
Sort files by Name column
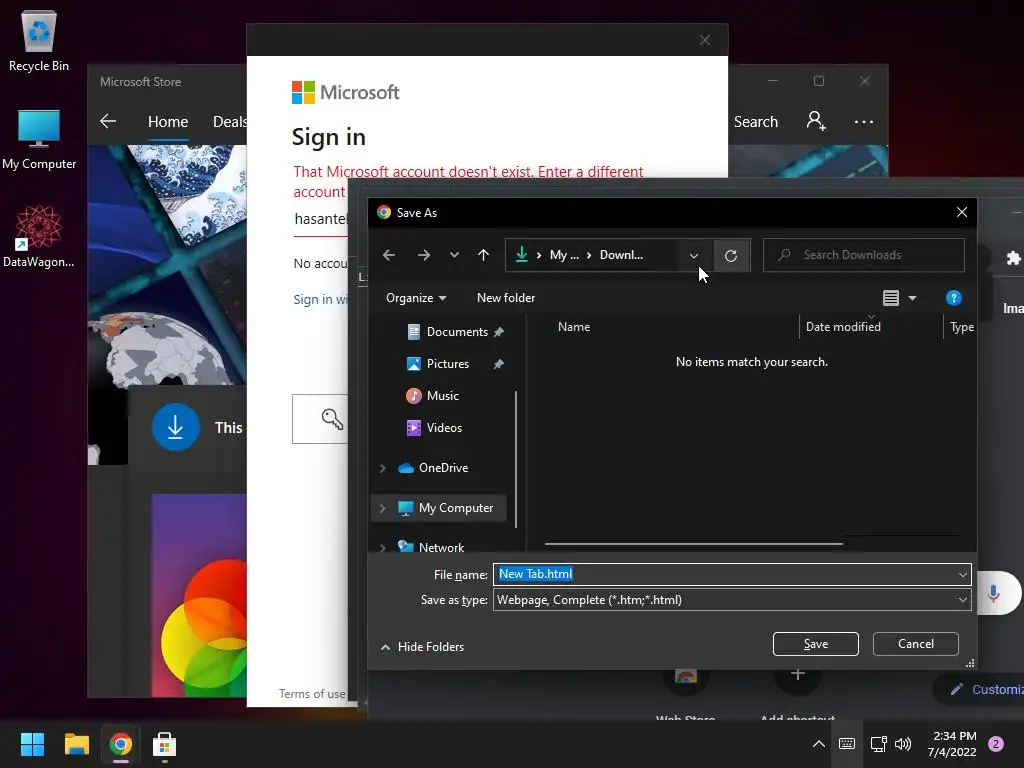point(573,327)
